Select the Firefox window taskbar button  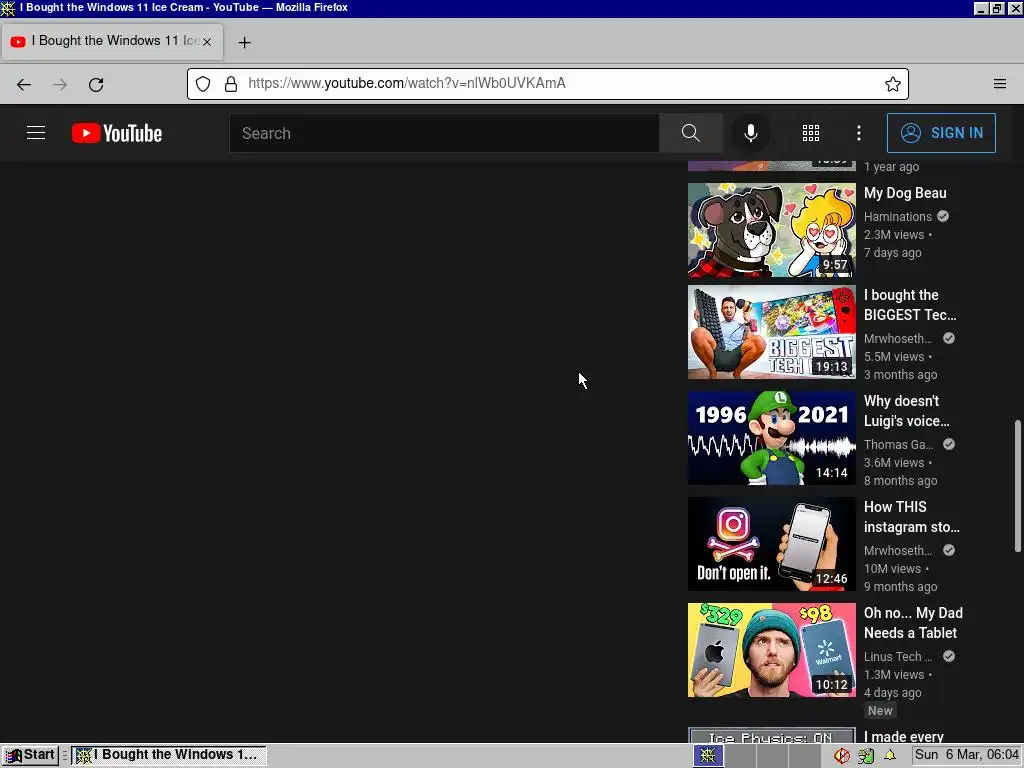(x=168, y=755)
